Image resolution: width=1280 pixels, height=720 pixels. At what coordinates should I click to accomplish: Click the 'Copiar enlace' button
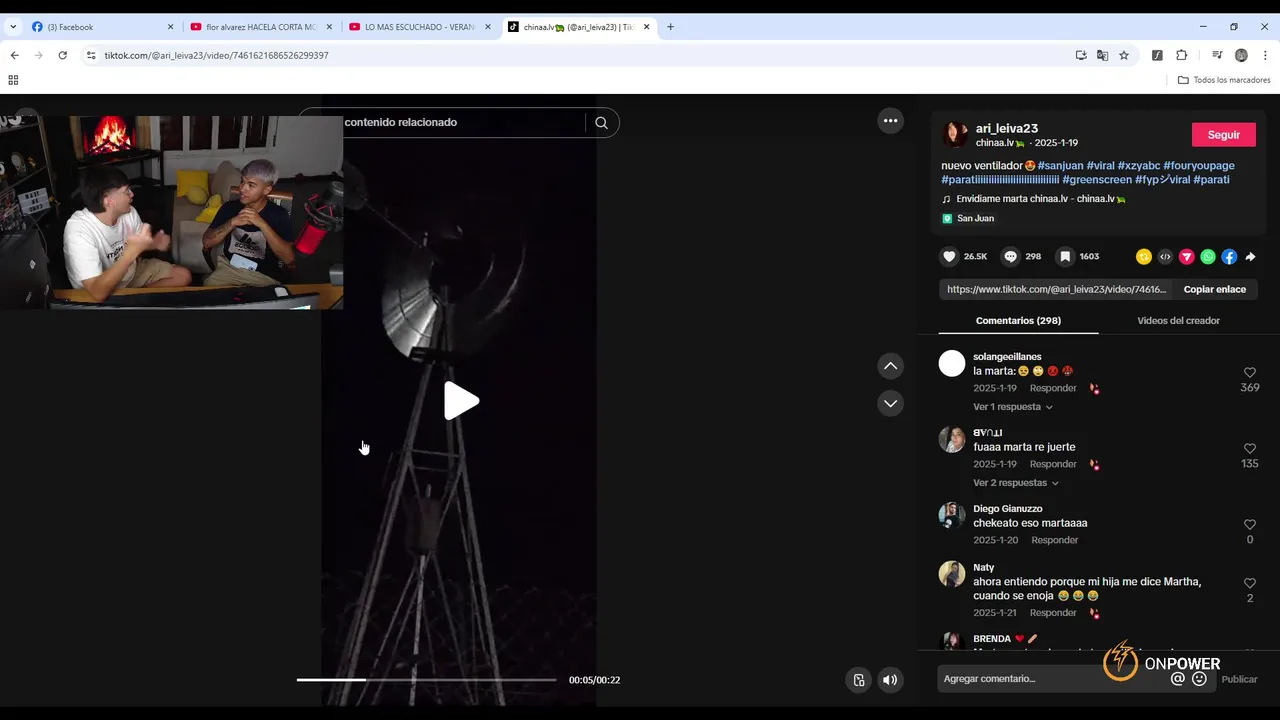pos(1214,289)
